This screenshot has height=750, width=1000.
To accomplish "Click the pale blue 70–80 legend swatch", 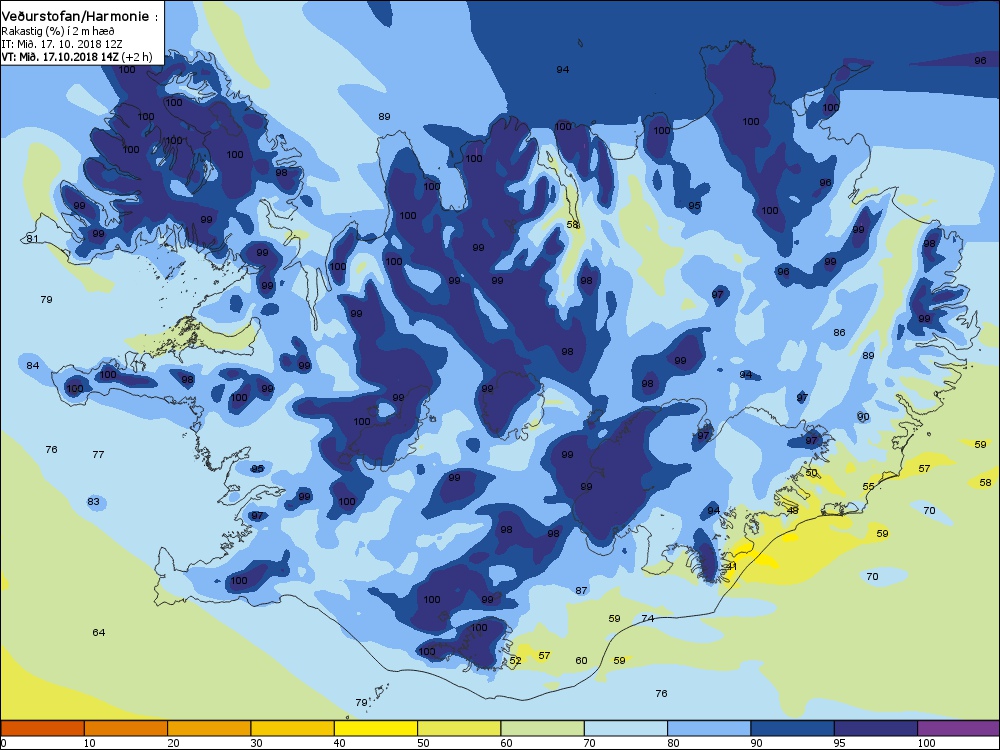I will 626,728.
